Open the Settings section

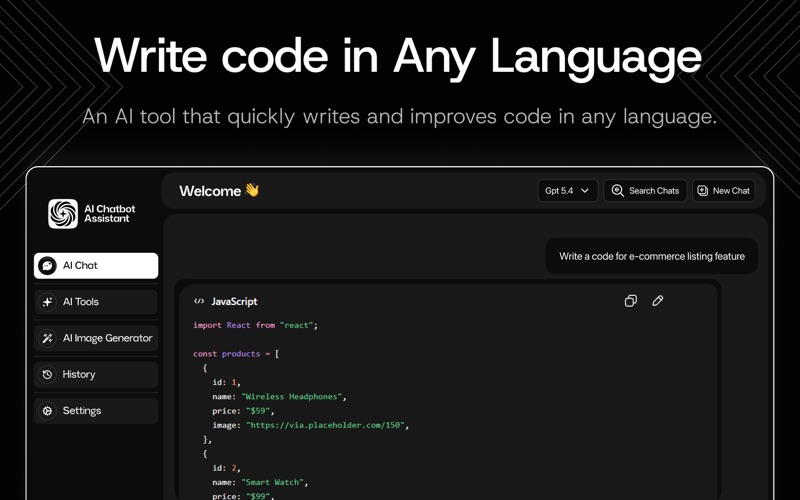[96, 410]
